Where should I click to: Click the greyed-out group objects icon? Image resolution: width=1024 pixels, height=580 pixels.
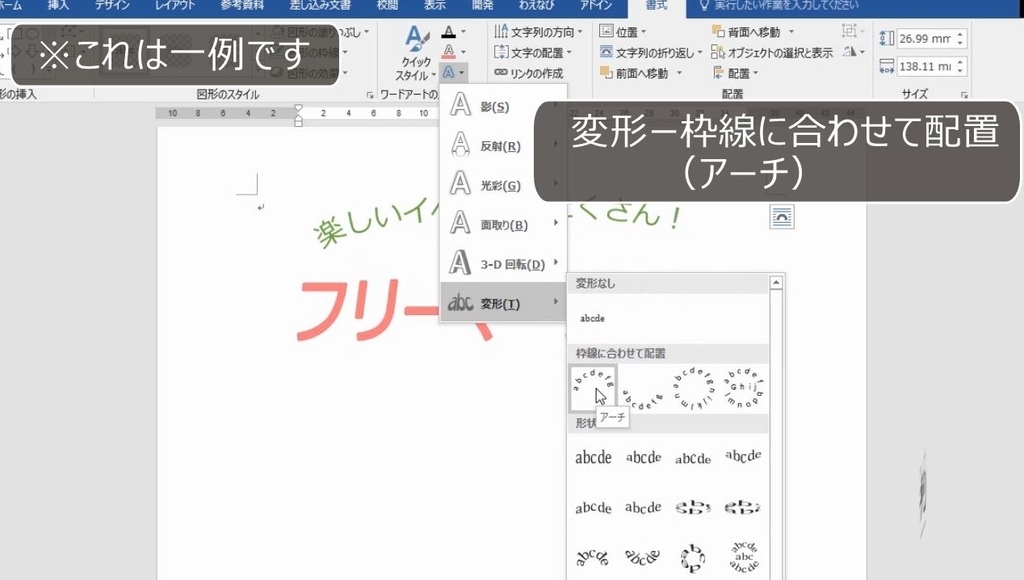tap(850, 31)
